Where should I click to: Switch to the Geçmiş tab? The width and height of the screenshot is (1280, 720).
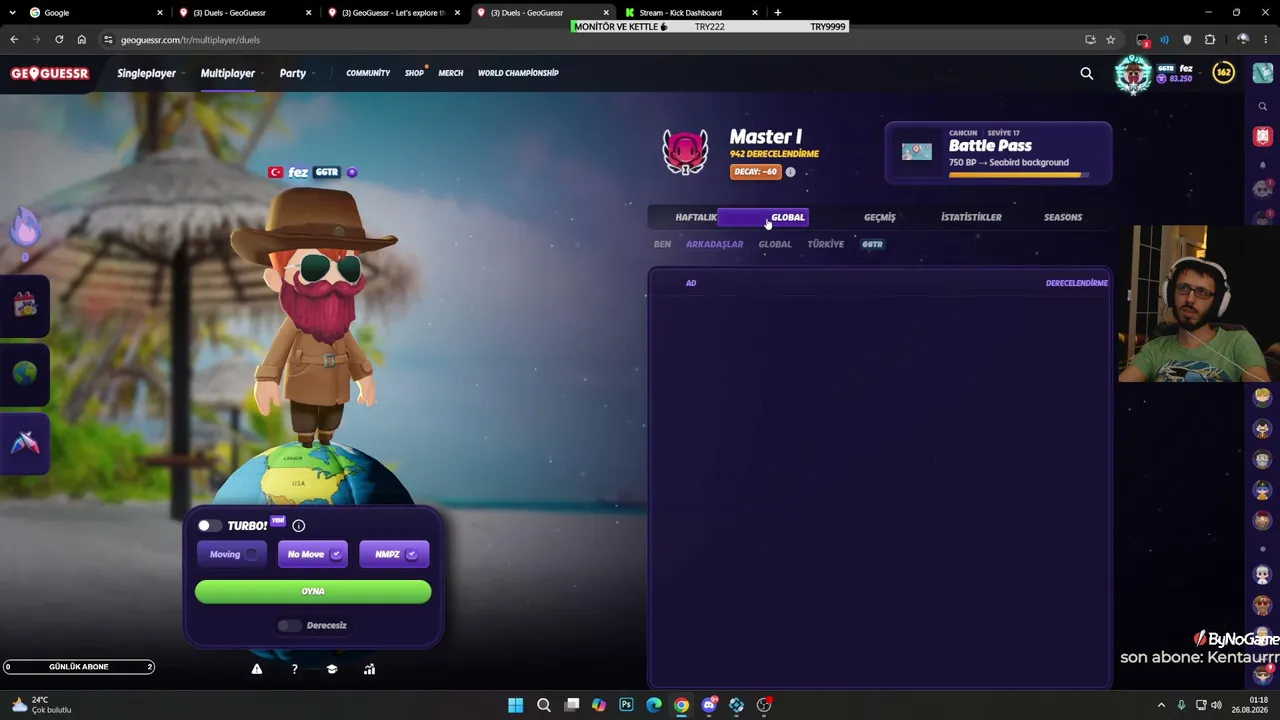880,217
